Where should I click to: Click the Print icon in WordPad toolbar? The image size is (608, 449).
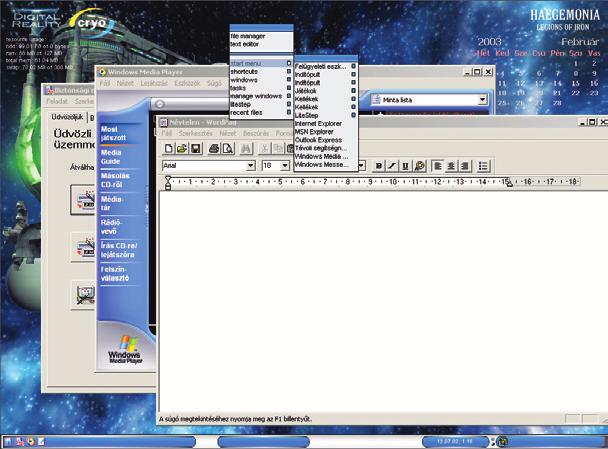click(x=214, y=148)
